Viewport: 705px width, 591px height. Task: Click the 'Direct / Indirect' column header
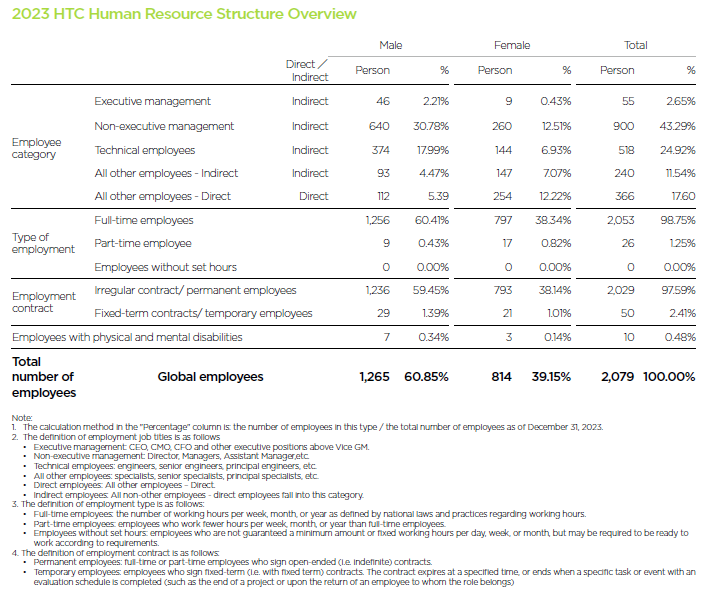pyautogui.click(x=307, y=71)
